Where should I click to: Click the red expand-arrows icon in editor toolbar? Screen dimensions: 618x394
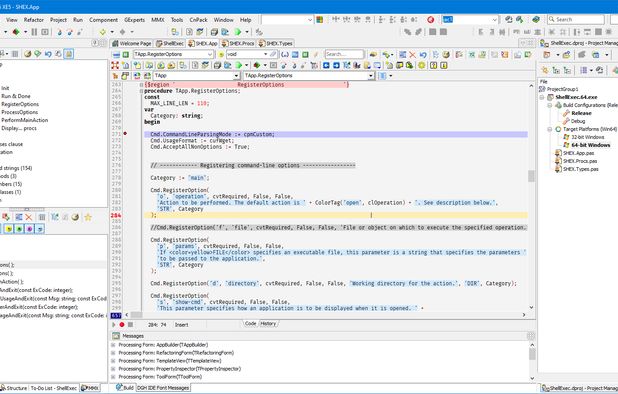tap(115, 65)
